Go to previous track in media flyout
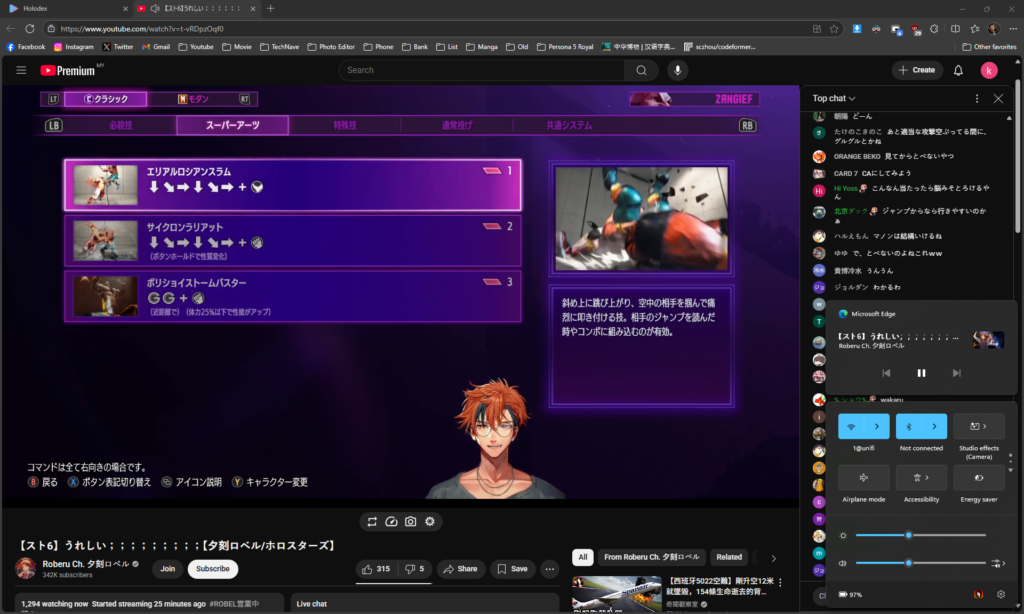The width and height of the screenshot is (1024, 614). (x=886, y=373)
